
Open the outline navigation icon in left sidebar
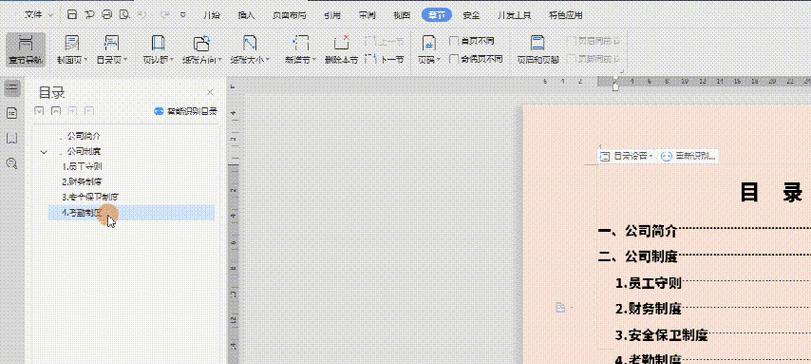coord(12,88)
